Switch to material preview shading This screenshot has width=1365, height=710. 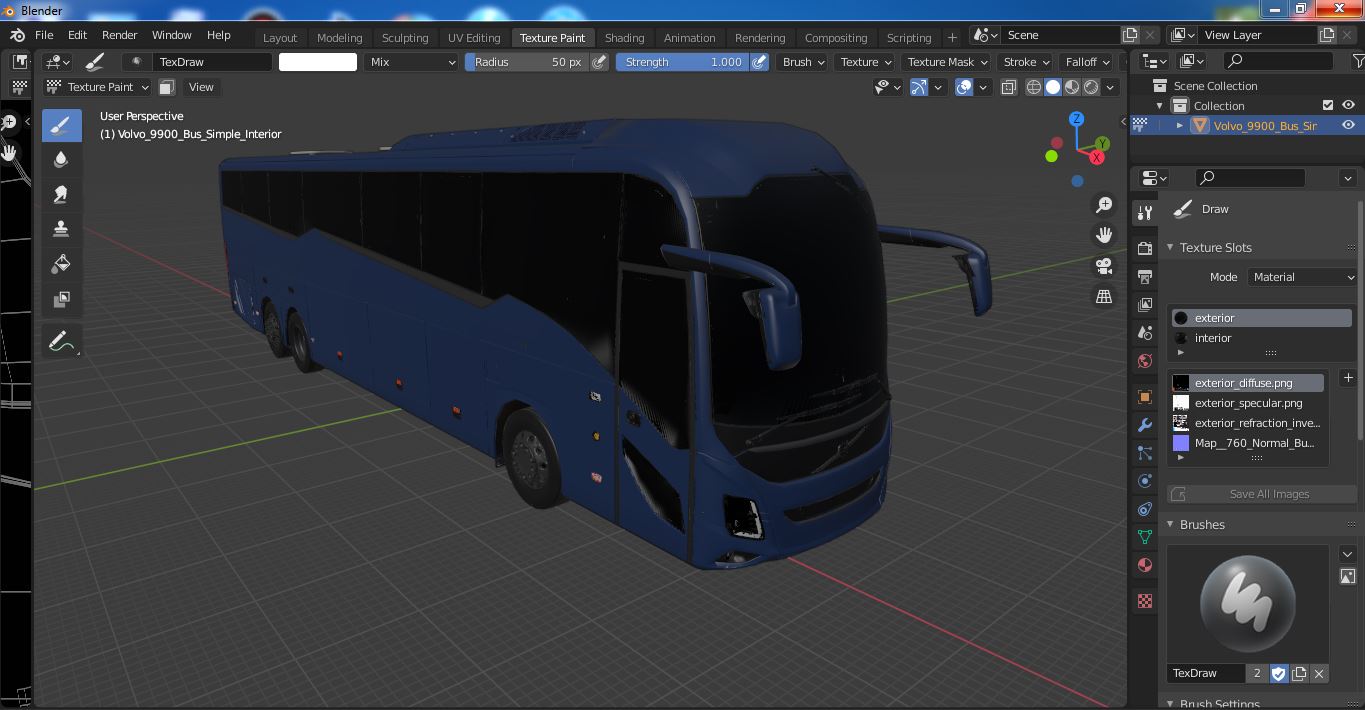point(1072,87)
